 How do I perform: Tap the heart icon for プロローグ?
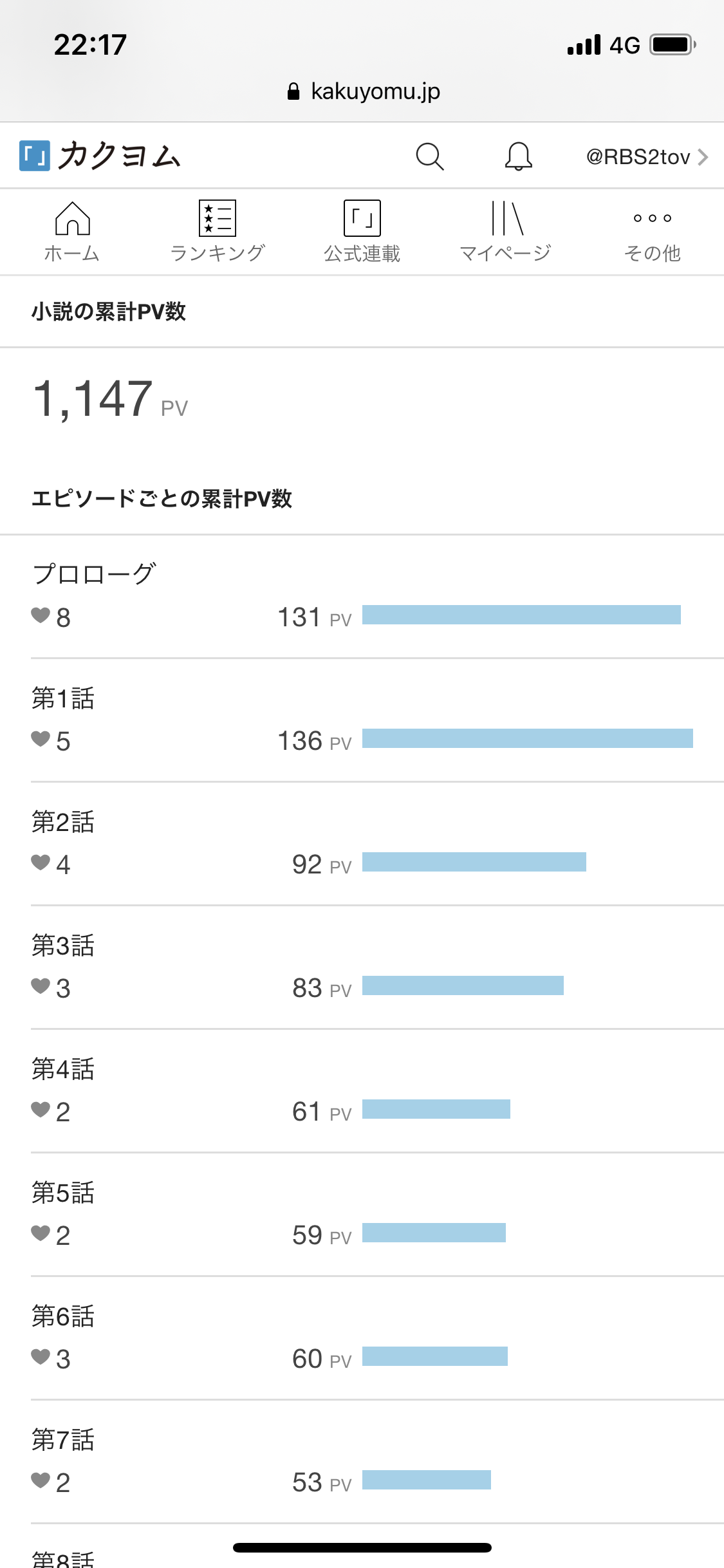(41, 616)
